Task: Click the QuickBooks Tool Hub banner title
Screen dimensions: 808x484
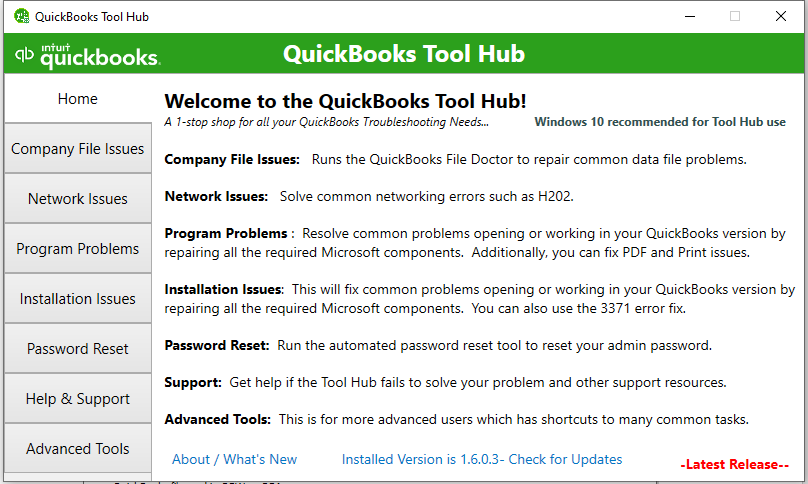Action: click(x=404, y=54)
